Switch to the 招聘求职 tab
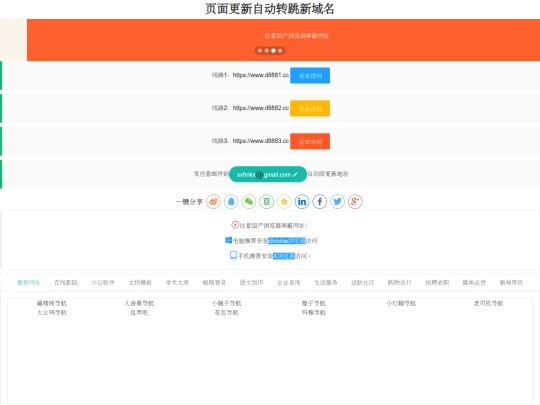This screenshot has width=540, height=405. click(437, 283)
